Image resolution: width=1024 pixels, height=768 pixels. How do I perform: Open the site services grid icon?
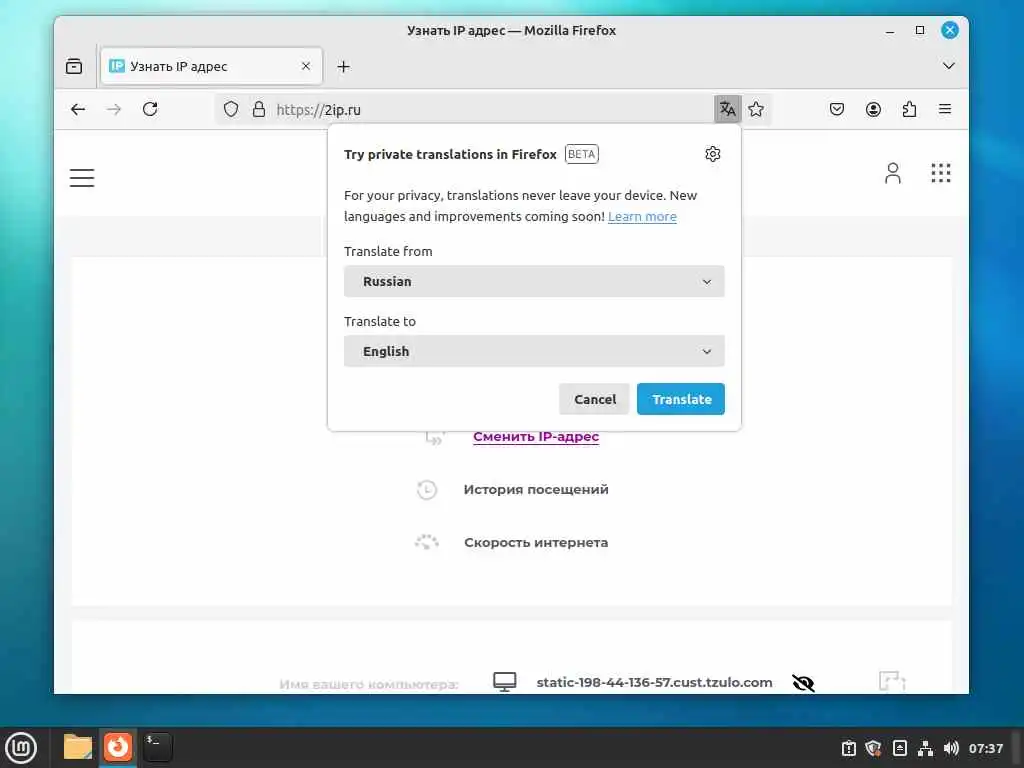(941, 173)
